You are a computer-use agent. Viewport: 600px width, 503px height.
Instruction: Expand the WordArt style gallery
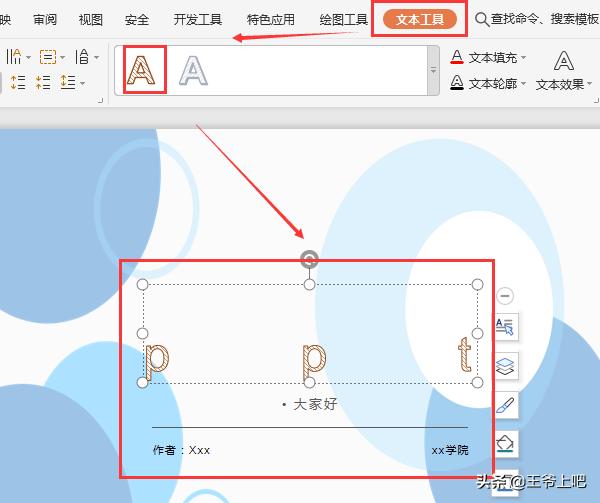pyautogui.click(x=433, y=71)
